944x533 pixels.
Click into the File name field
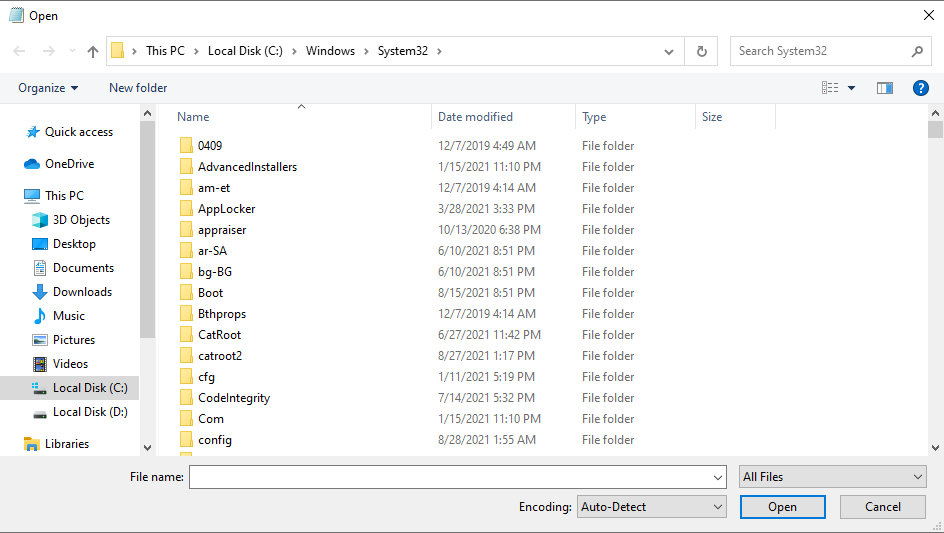456,477
